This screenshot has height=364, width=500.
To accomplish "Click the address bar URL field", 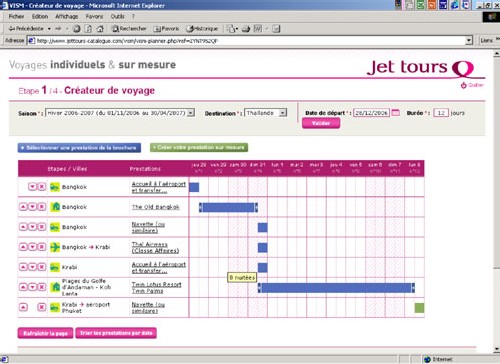I will (247, 41).
